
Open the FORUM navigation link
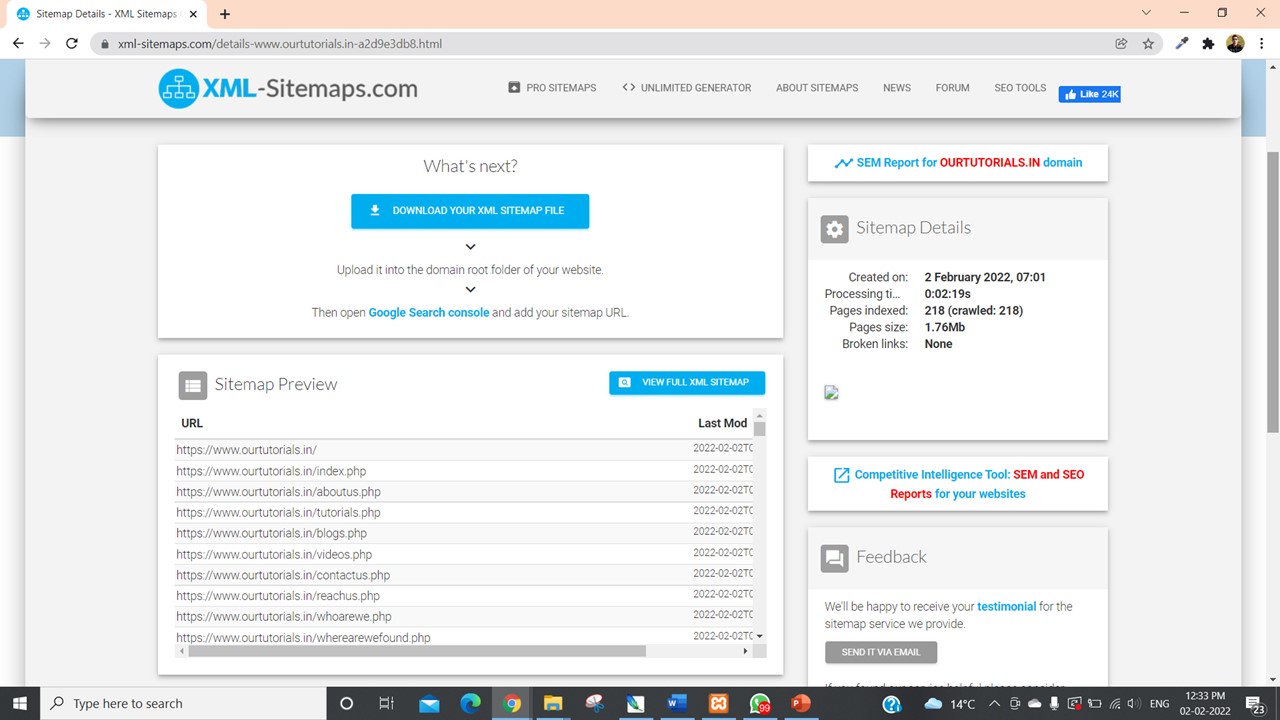click(952, 88)
